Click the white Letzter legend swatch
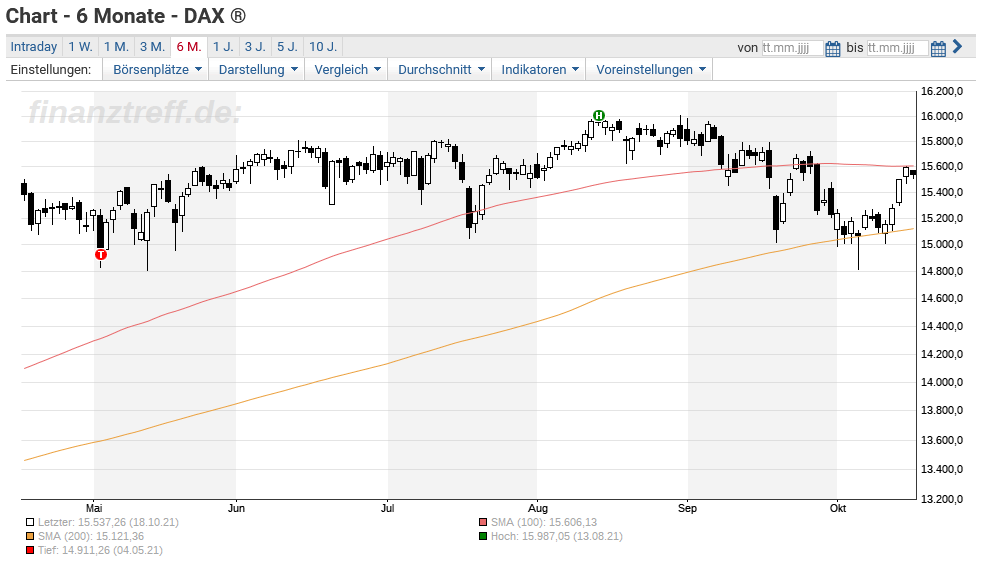The width and height of the screenshot is (985, 569). (x=30, y=522)
